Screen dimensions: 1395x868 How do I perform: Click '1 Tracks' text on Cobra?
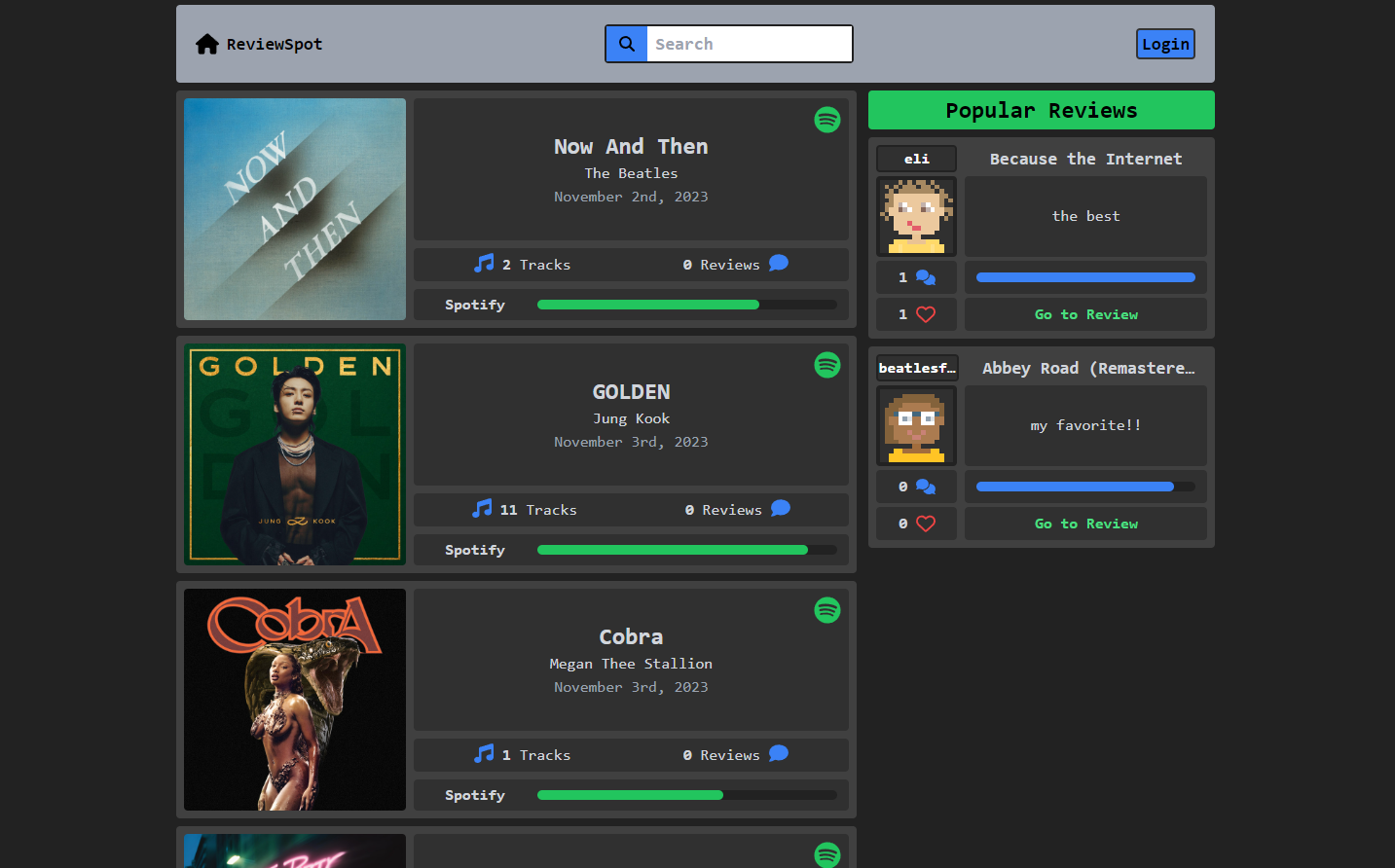(536, 755)
